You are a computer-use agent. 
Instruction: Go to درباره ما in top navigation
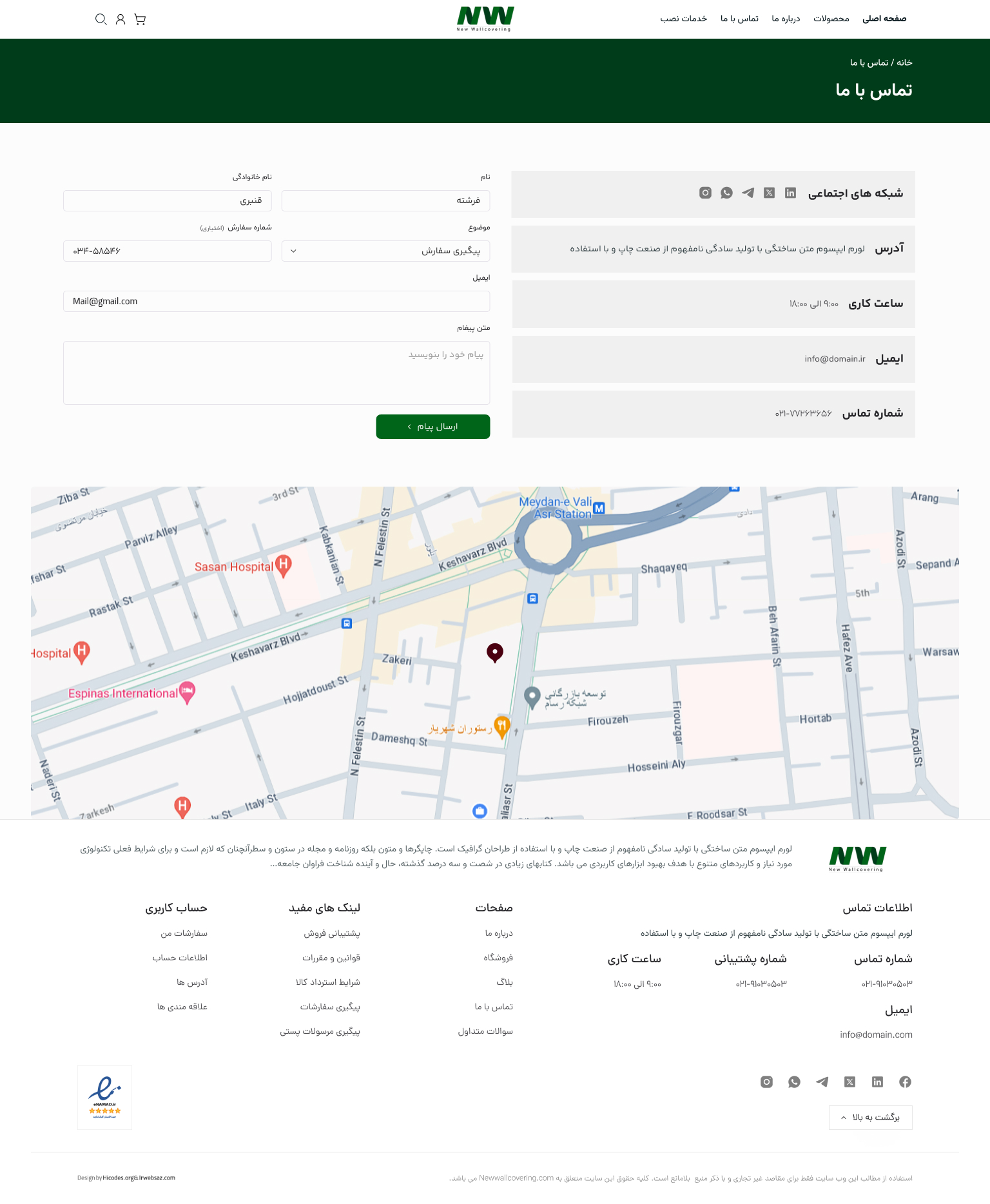coord(786,19)
